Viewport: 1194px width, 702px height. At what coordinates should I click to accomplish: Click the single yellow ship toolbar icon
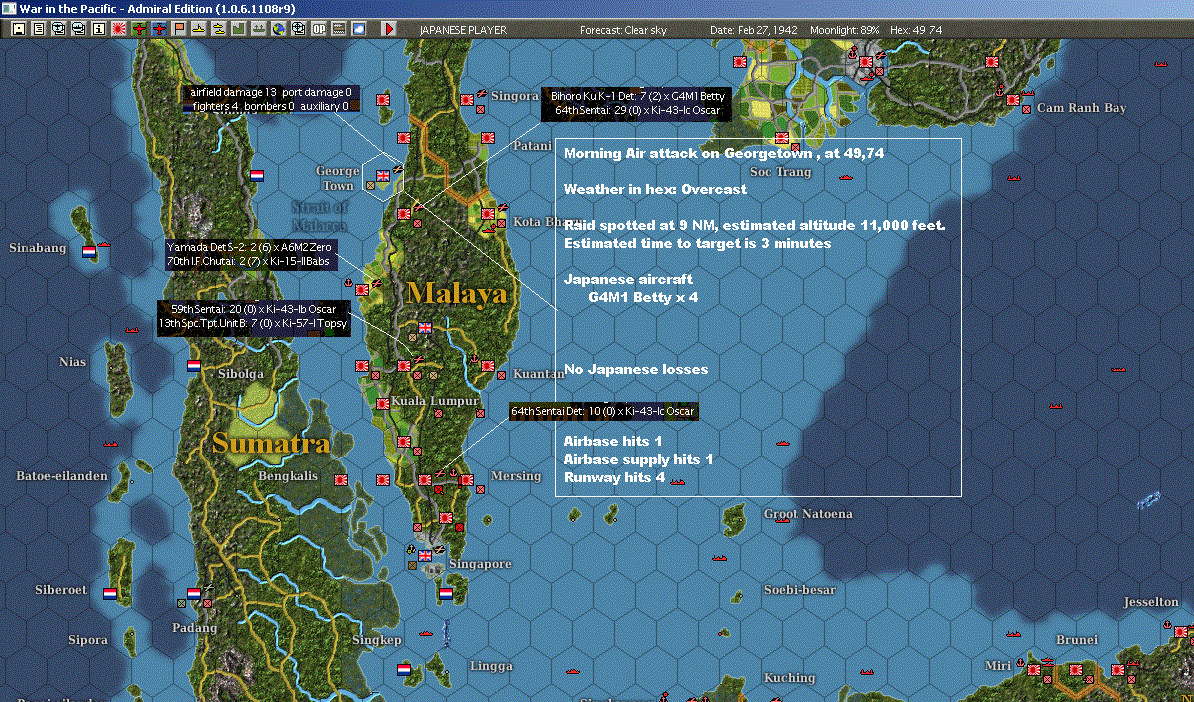[199, 29]
